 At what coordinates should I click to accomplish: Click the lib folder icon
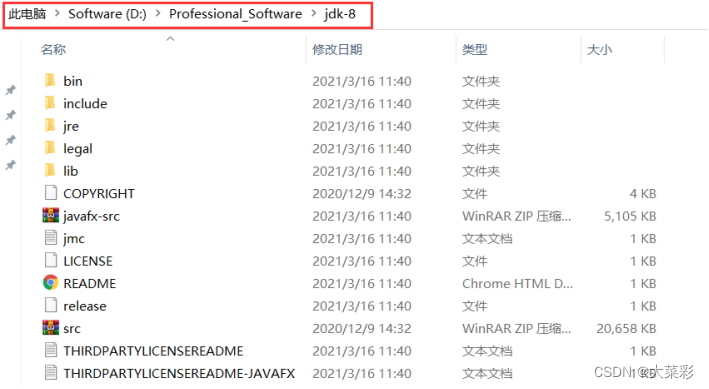[50, 170]
